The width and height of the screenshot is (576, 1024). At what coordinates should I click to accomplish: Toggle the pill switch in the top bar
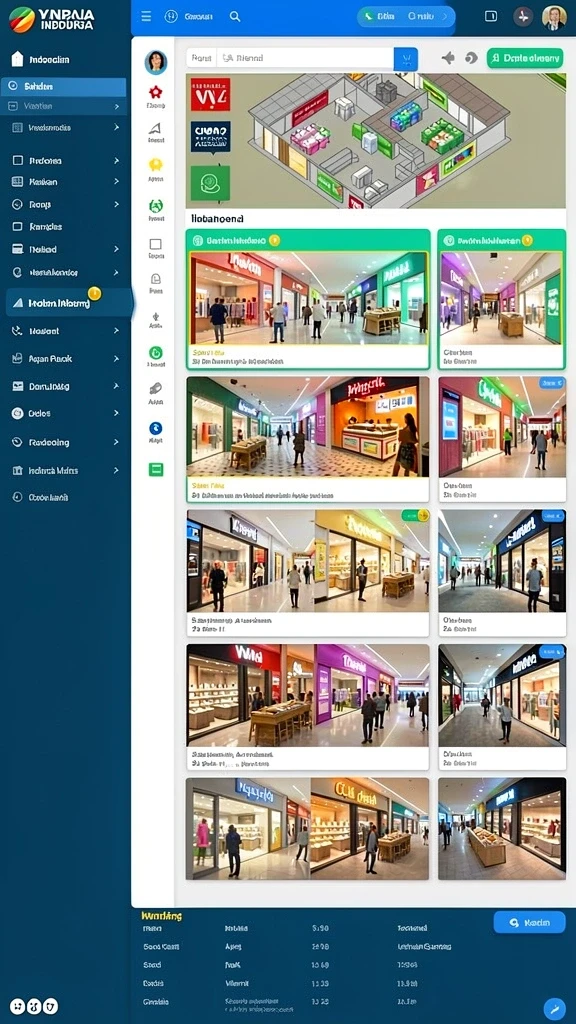click(406, 16)
